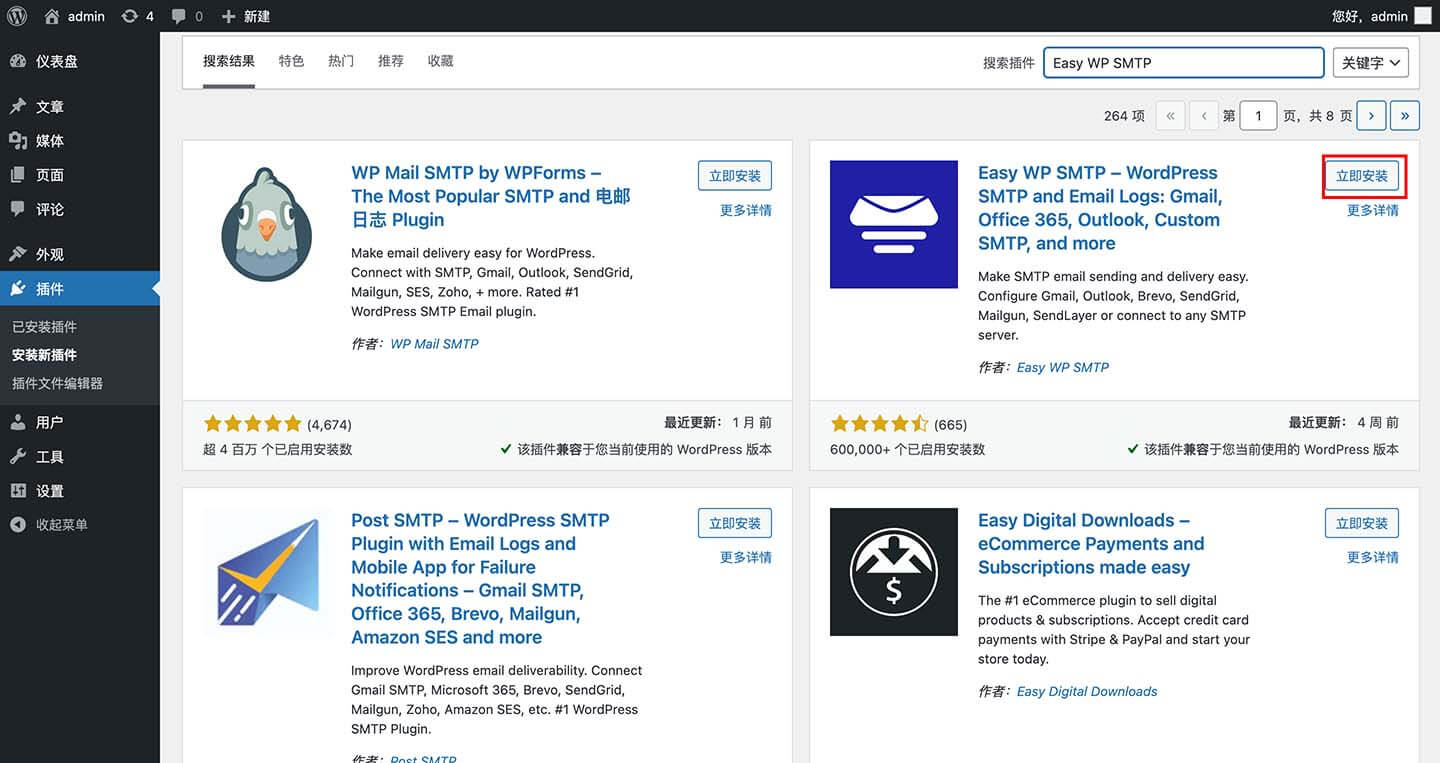Open the Easy WP SMTP plugin title
The height and width of the screenshot is (763, 1440).
(x=1100, y=208)
